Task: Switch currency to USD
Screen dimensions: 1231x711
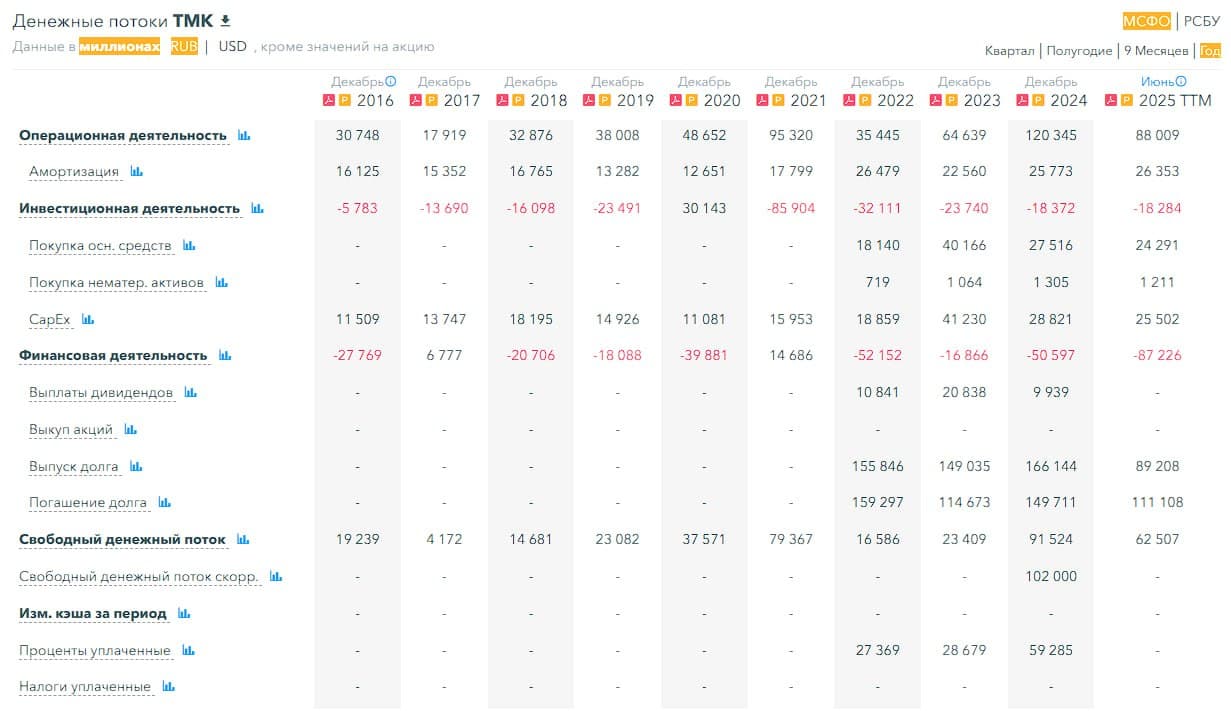Action: pos(232,46)
